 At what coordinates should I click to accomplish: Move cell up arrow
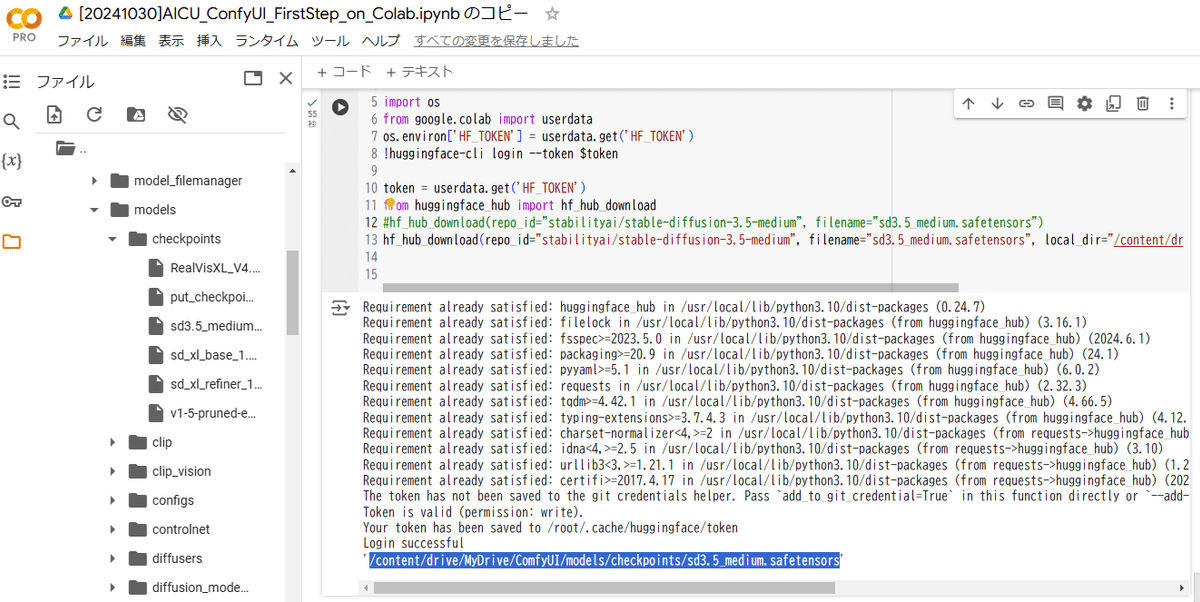click(x=968, y=103)
